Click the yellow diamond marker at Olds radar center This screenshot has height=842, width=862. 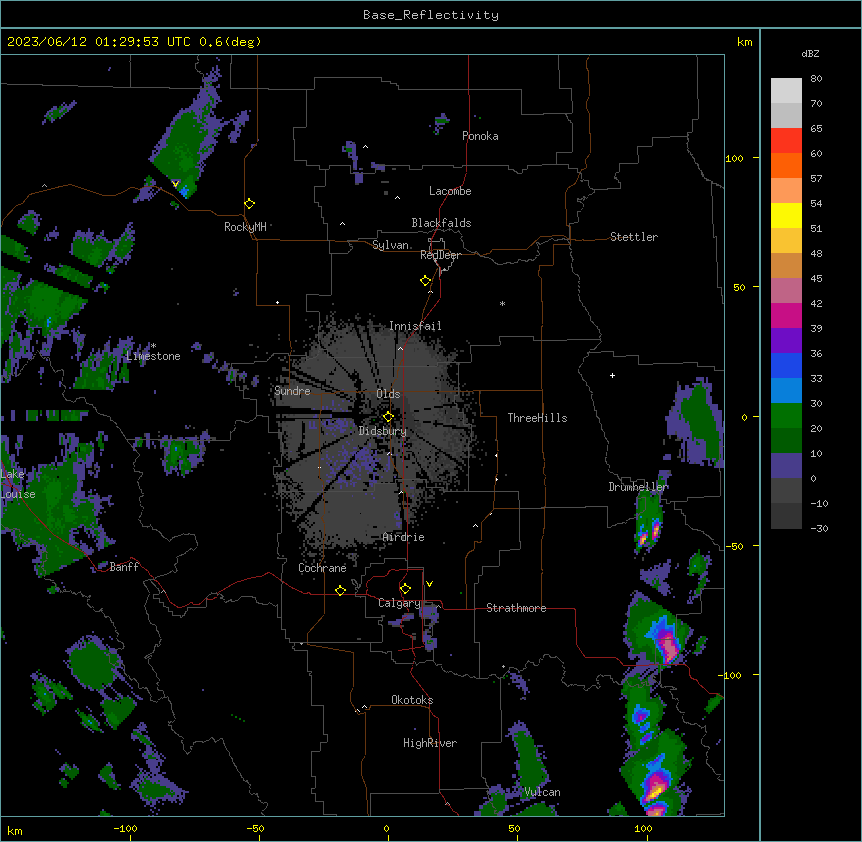pyautogui.click(x=388, y=417)
